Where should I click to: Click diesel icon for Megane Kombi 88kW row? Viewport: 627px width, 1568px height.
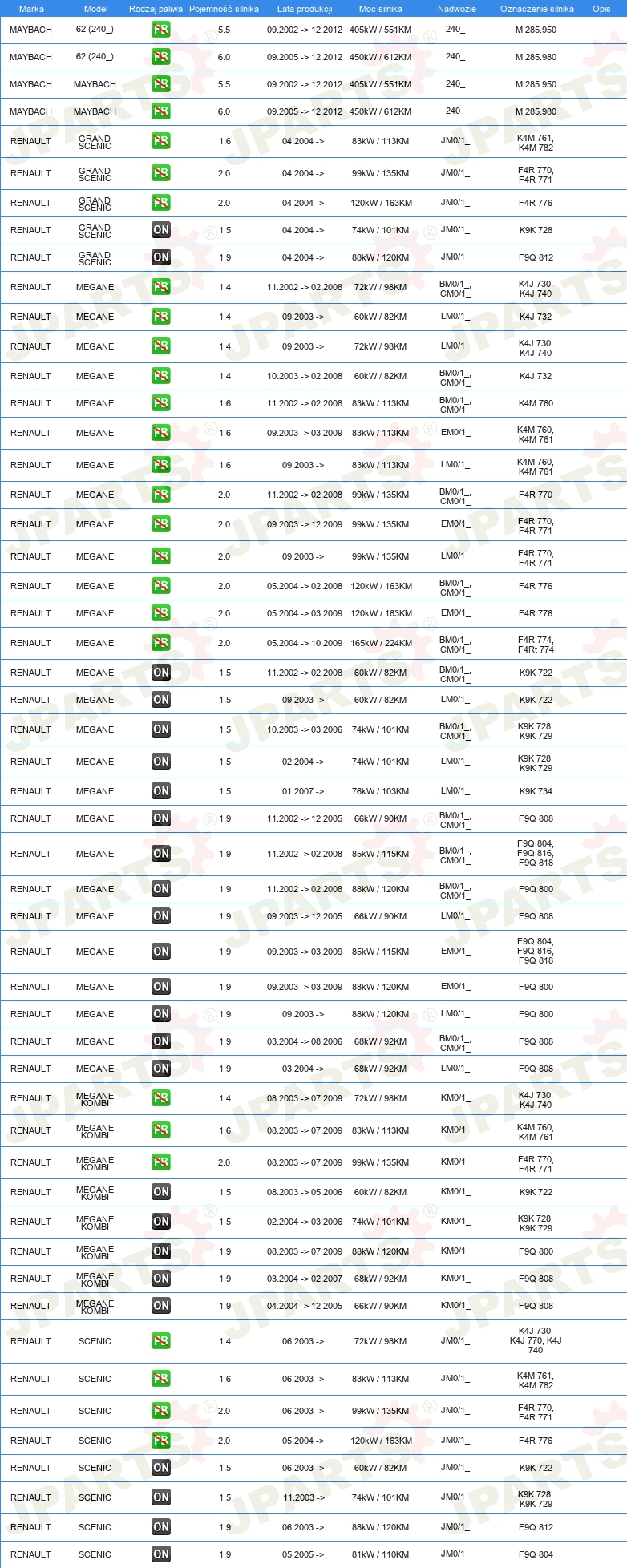pos(161,1251)
